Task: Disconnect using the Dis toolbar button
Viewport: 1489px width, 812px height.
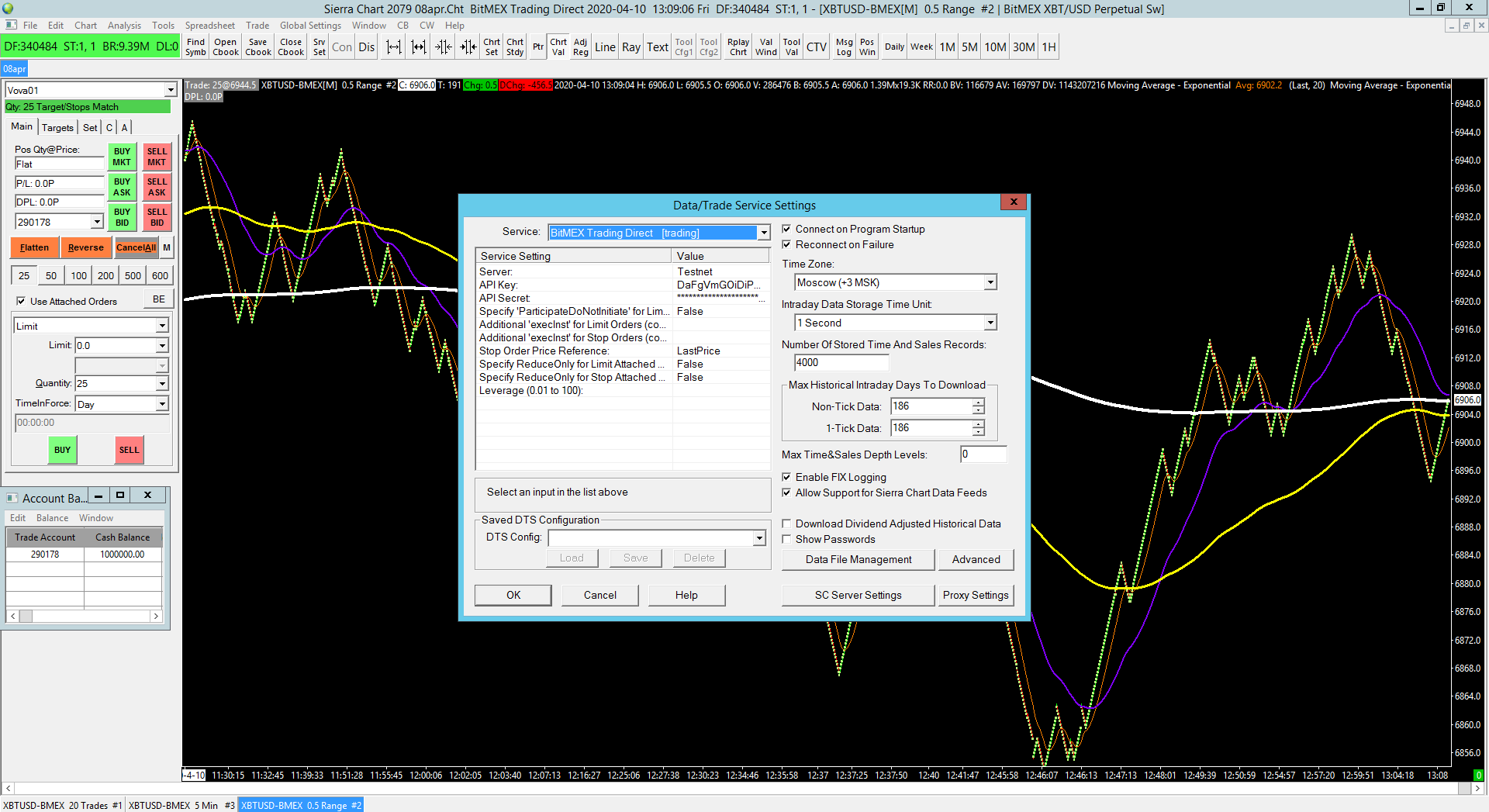Action: (x=367, y=47)
